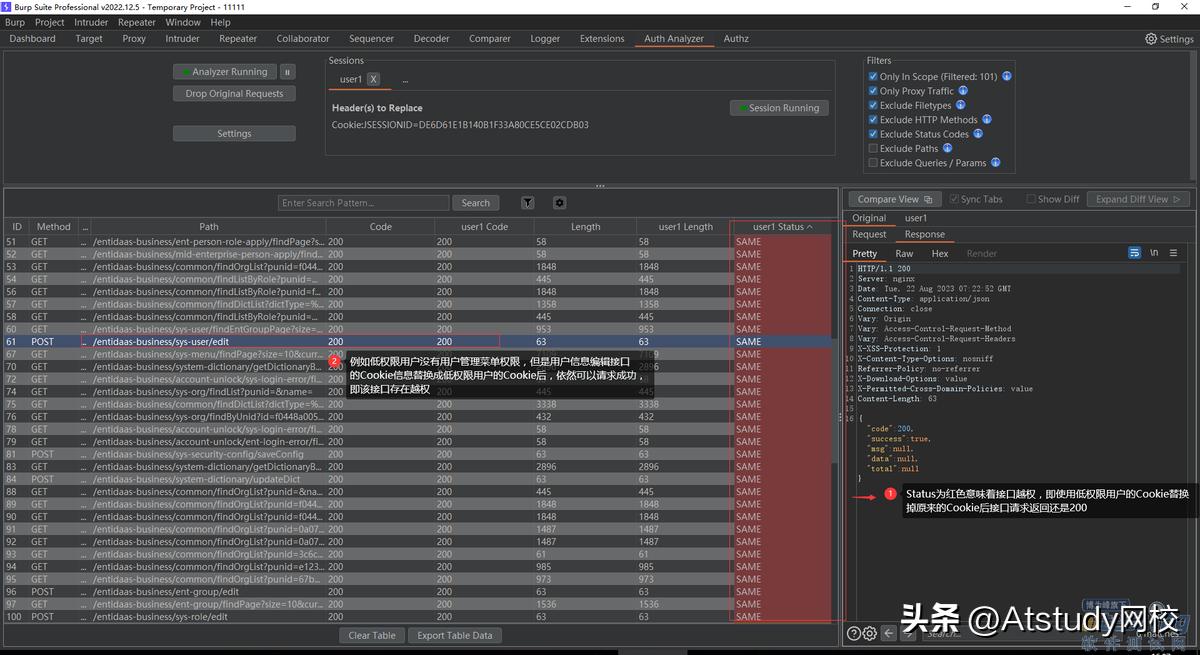Pause the Analyzer Running progress control

point(288,71)
